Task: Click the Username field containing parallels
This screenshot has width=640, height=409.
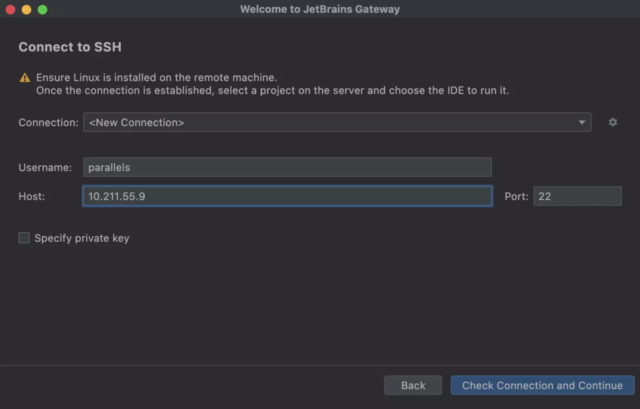Action: click(287, 167)
